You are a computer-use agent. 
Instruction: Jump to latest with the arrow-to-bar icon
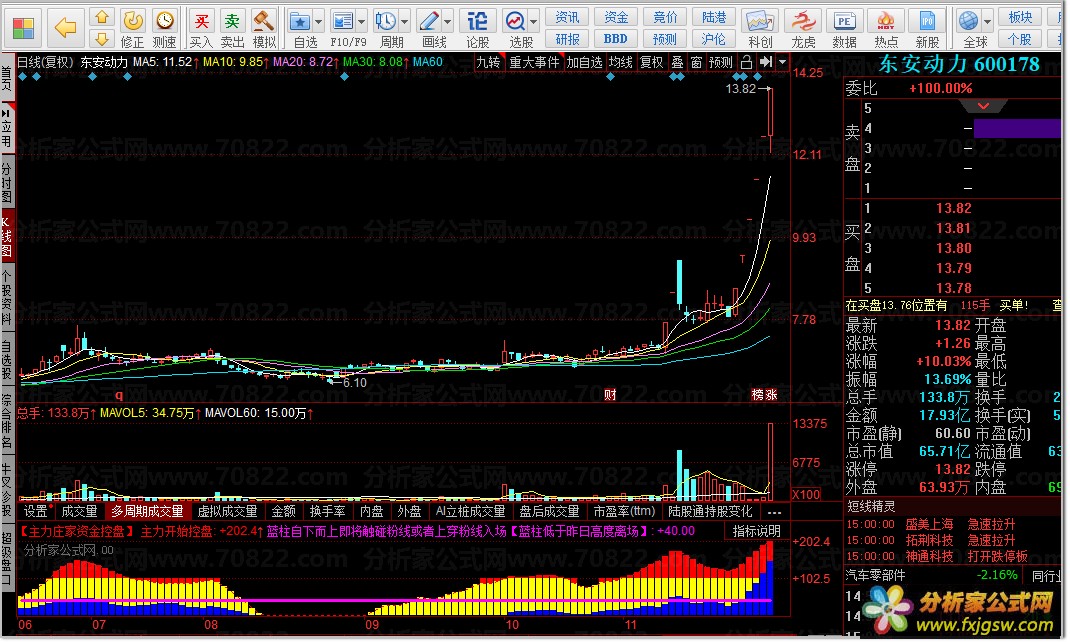pos(766,63)
